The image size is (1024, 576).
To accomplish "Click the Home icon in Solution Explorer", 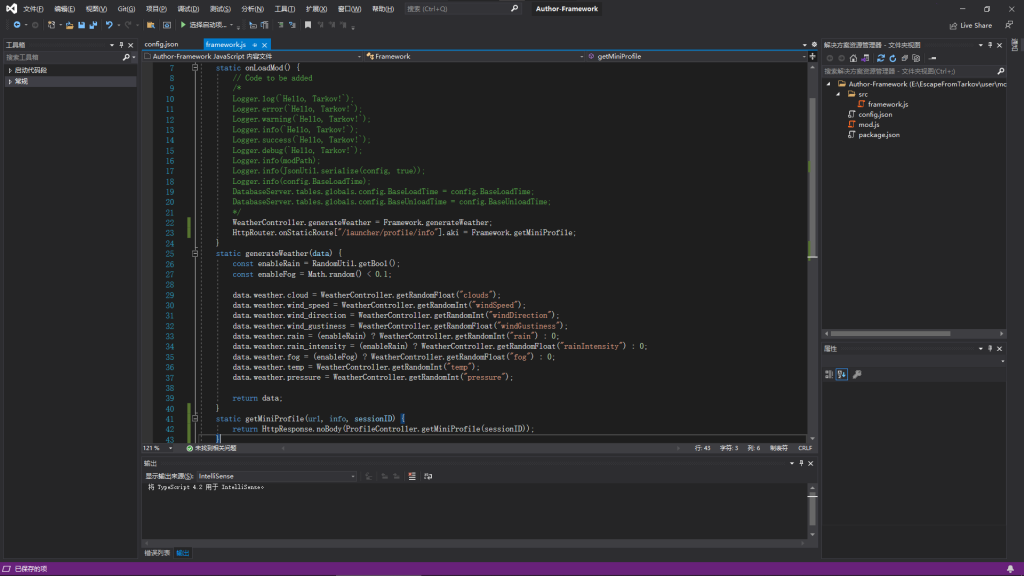I will (853, 58).
